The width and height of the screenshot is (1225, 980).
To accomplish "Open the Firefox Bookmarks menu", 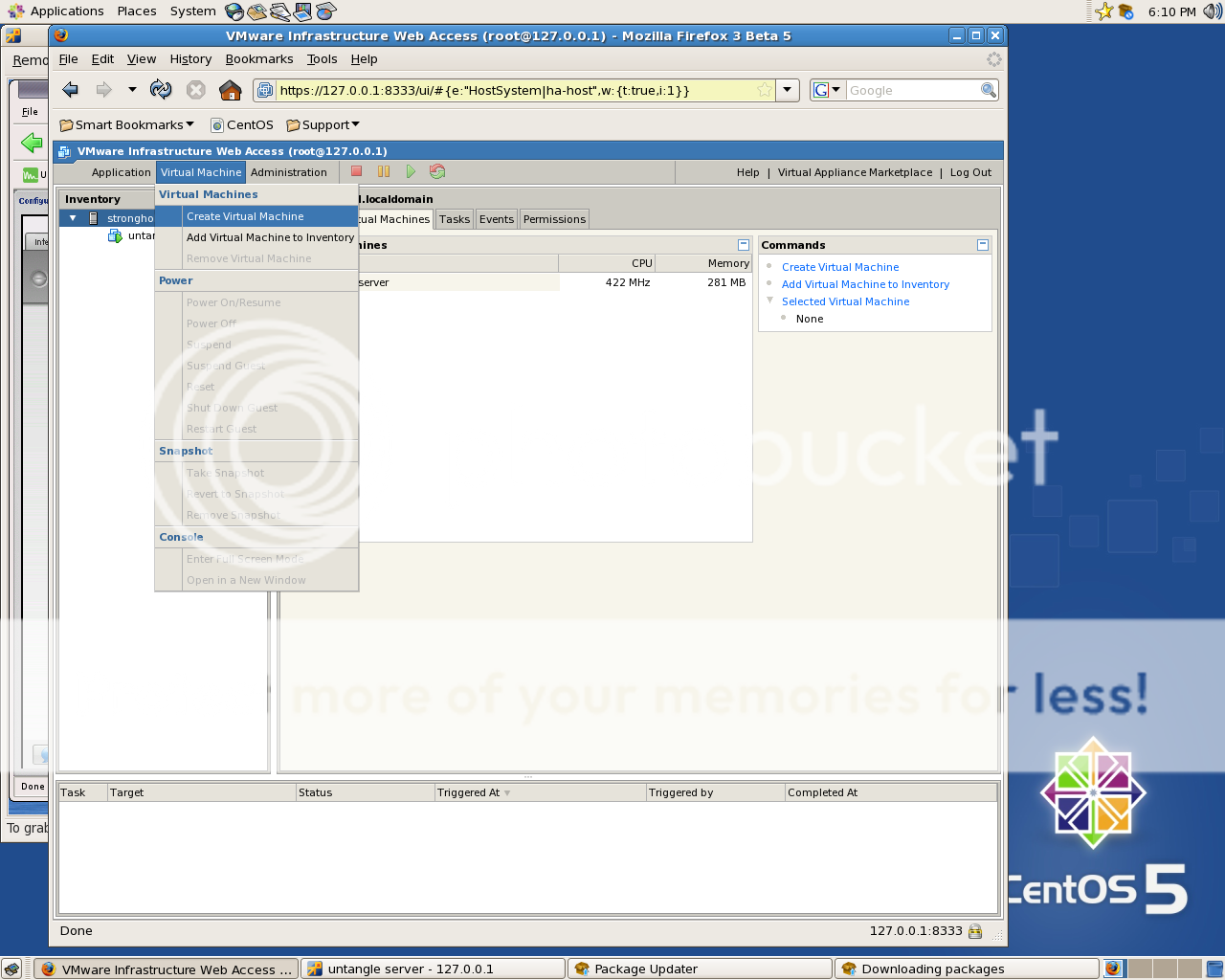I will point(259,58).
